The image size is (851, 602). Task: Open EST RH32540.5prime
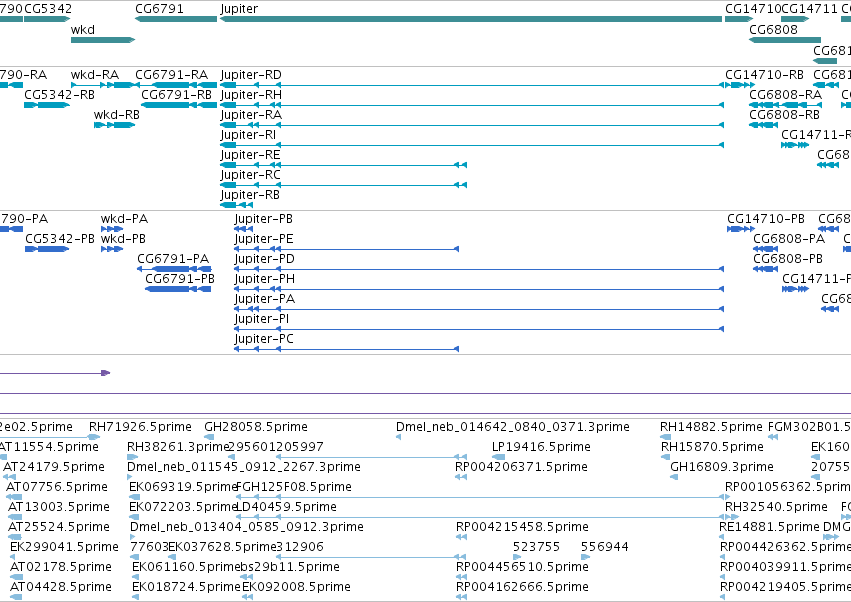tap(732, 517)
